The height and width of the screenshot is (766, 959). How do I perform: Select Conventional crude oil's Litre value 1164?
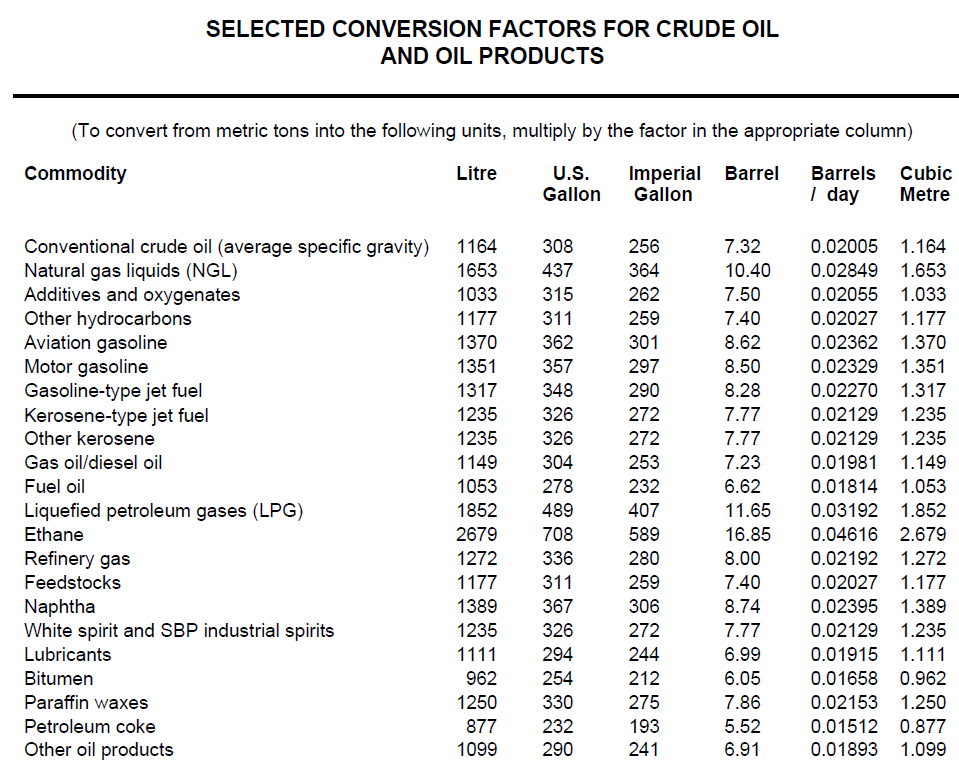[476, 246]
